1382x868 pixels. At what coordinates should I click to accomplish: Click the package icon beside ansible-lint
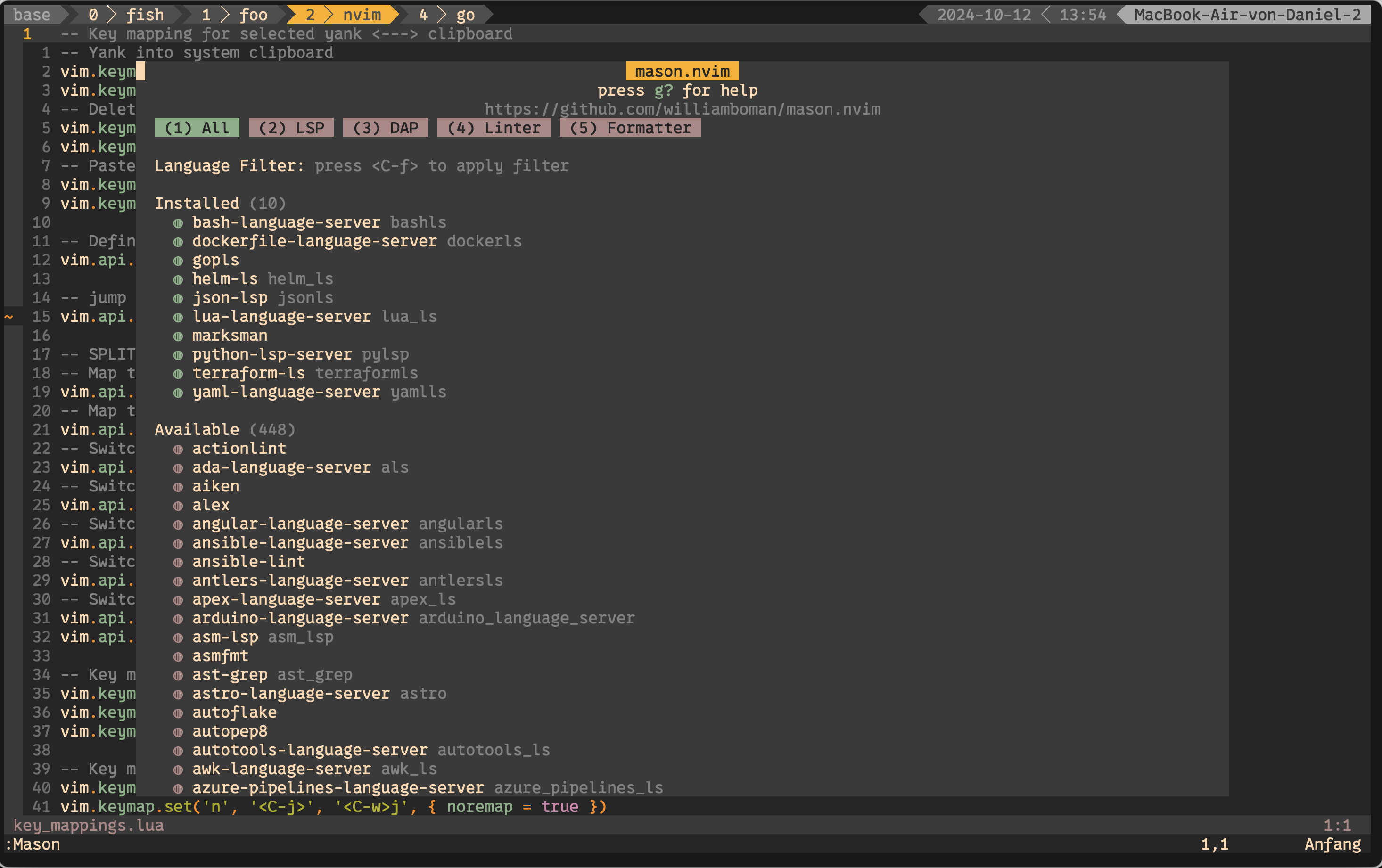point(178,562)
